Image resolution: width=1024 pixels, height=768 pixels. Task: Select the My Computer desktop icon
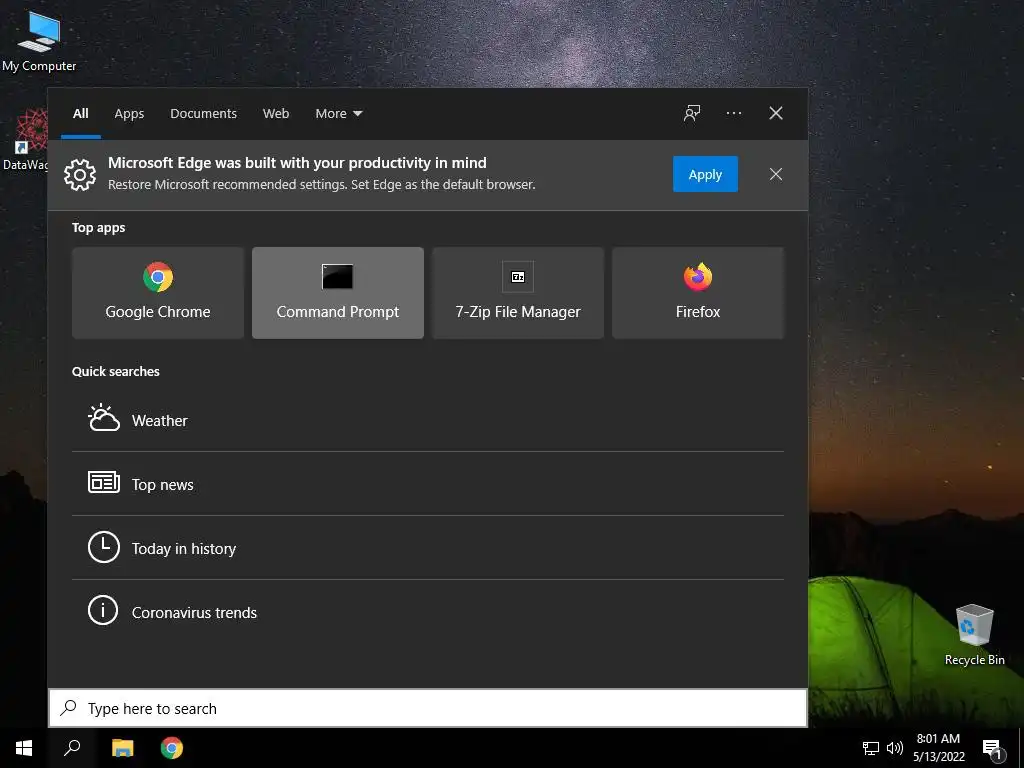(39, 41)
